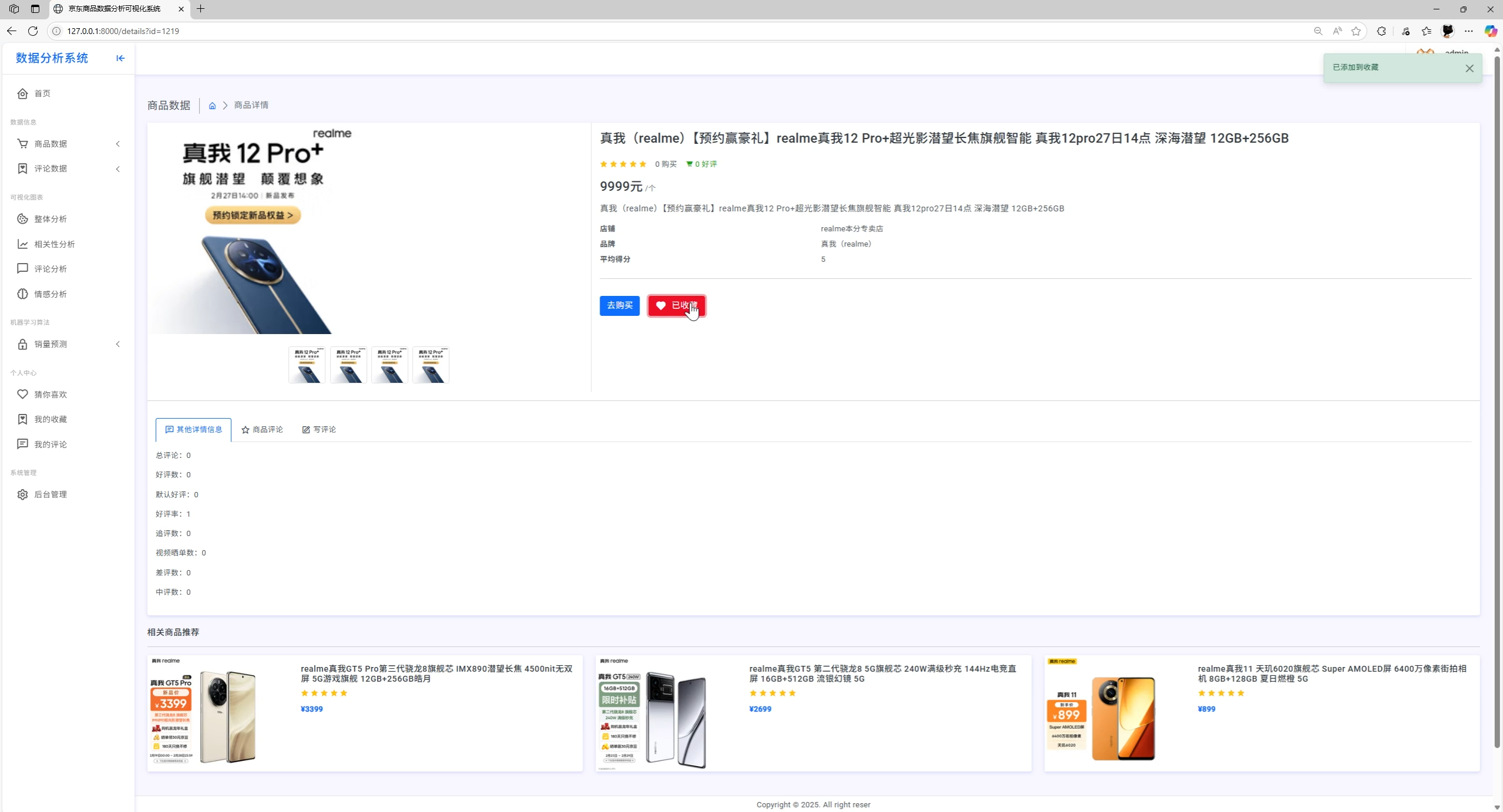The image size is (1503, 812).
Task: Click the 去购买 button
Action: coord(619,305)
